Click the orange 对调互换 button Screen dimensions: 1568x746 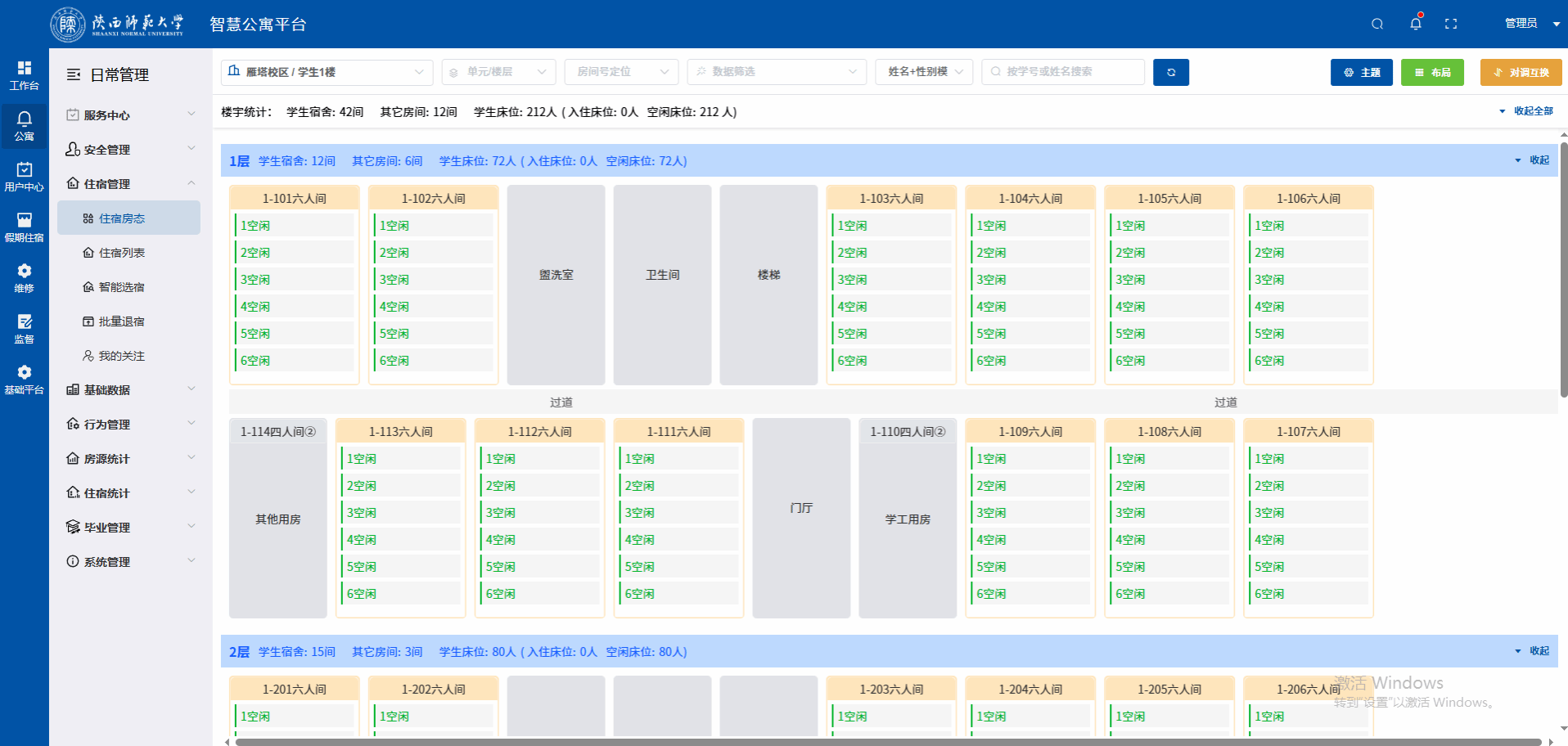point(1521,72)
